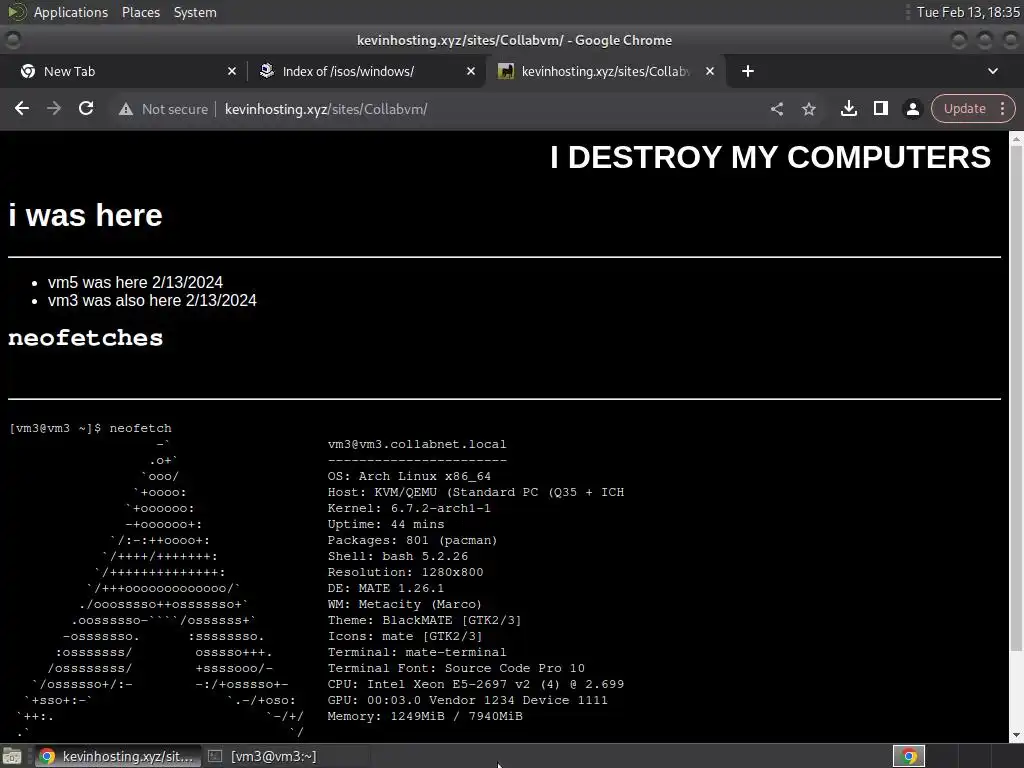Click 'CPU: Intel Xeon E5-2697 v2' line
Image resolution: width=1024 pixels, height=768 pixels.
(x=475, y=684)
